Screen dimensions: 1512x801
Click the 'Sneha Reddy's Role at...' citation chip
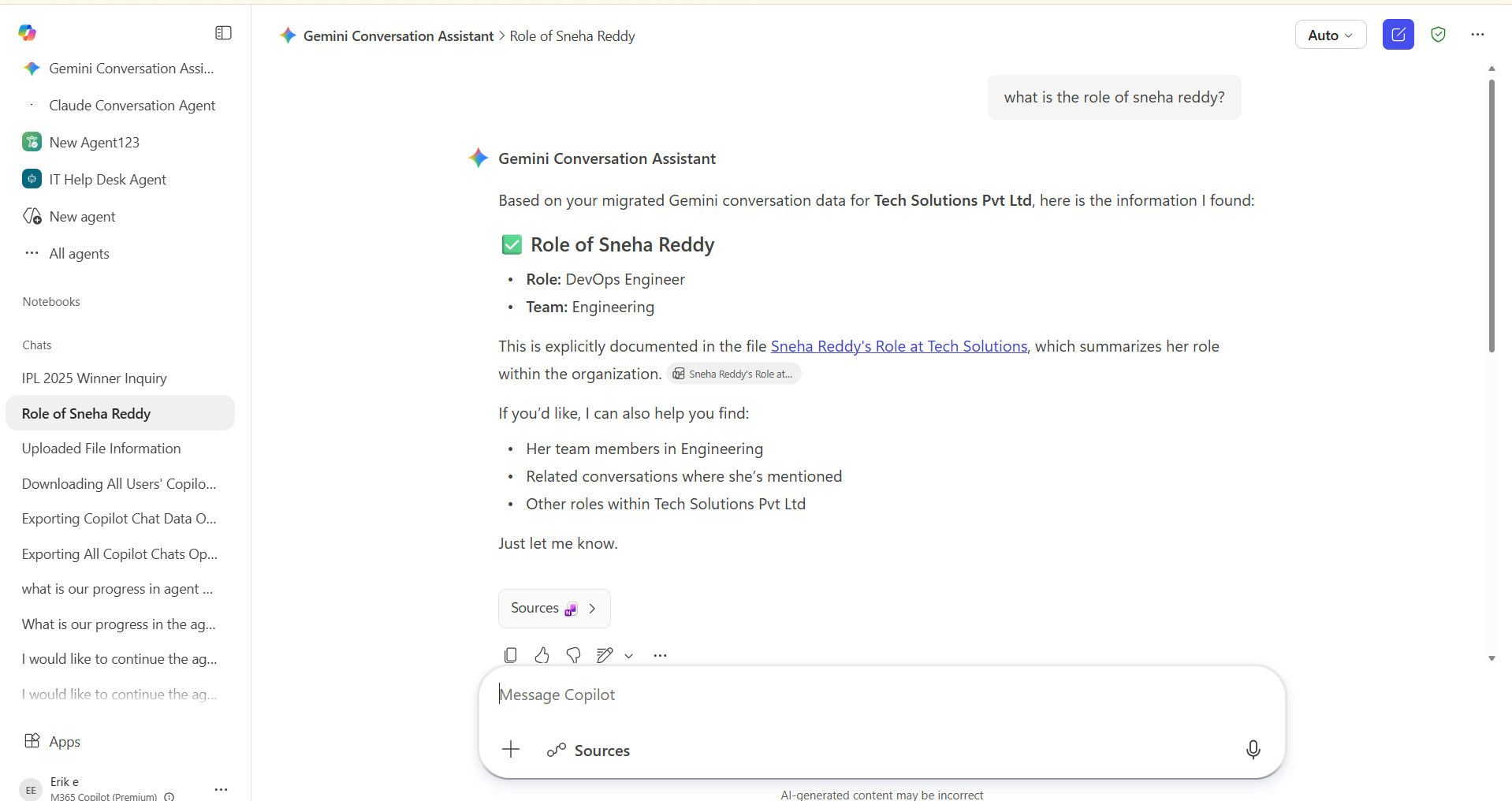pyautogui.click(x=734, y=374)
